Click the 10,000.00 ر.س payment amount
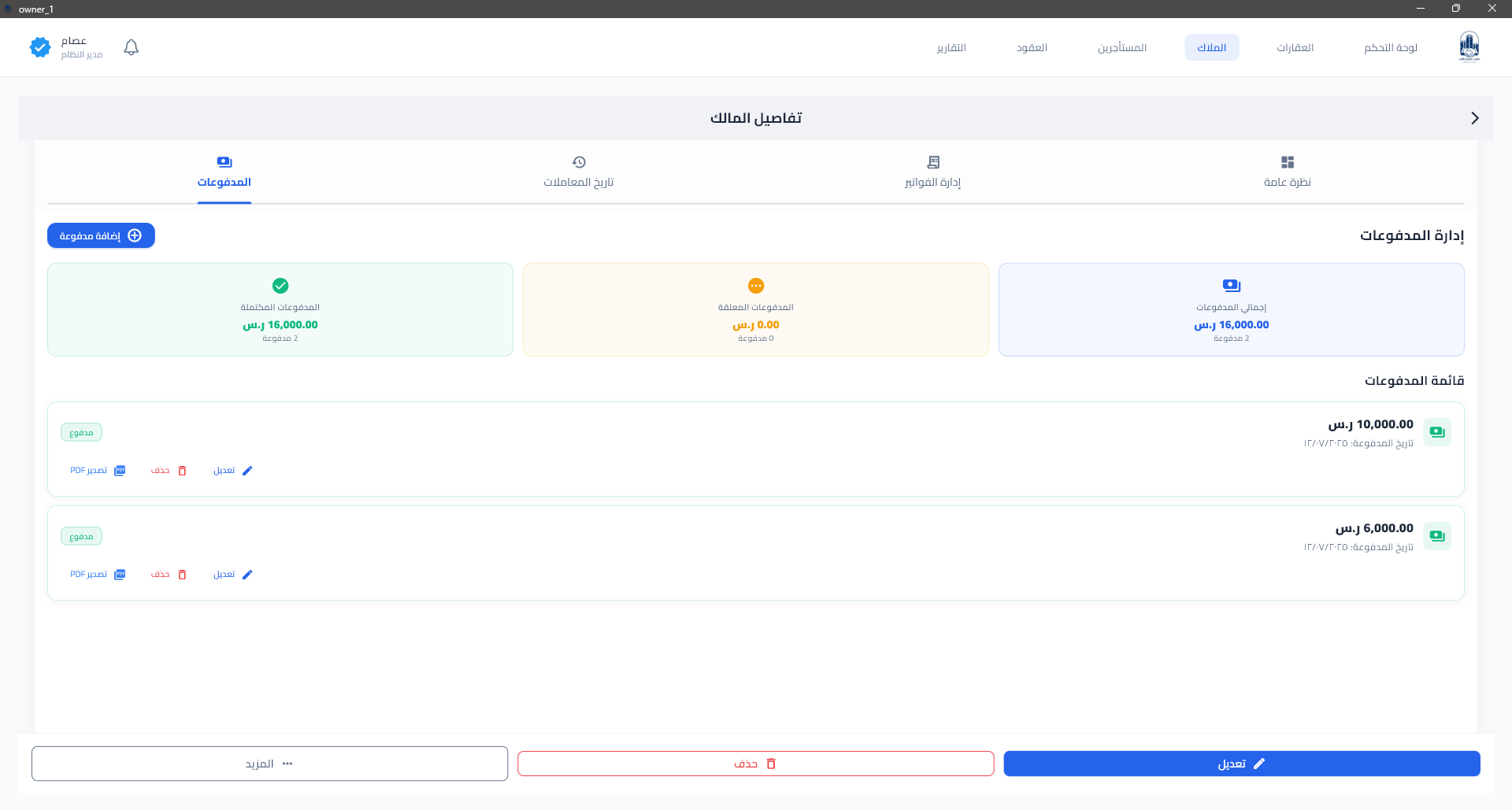Viewport: 1512px width, 810px height. click(1371, 424)
